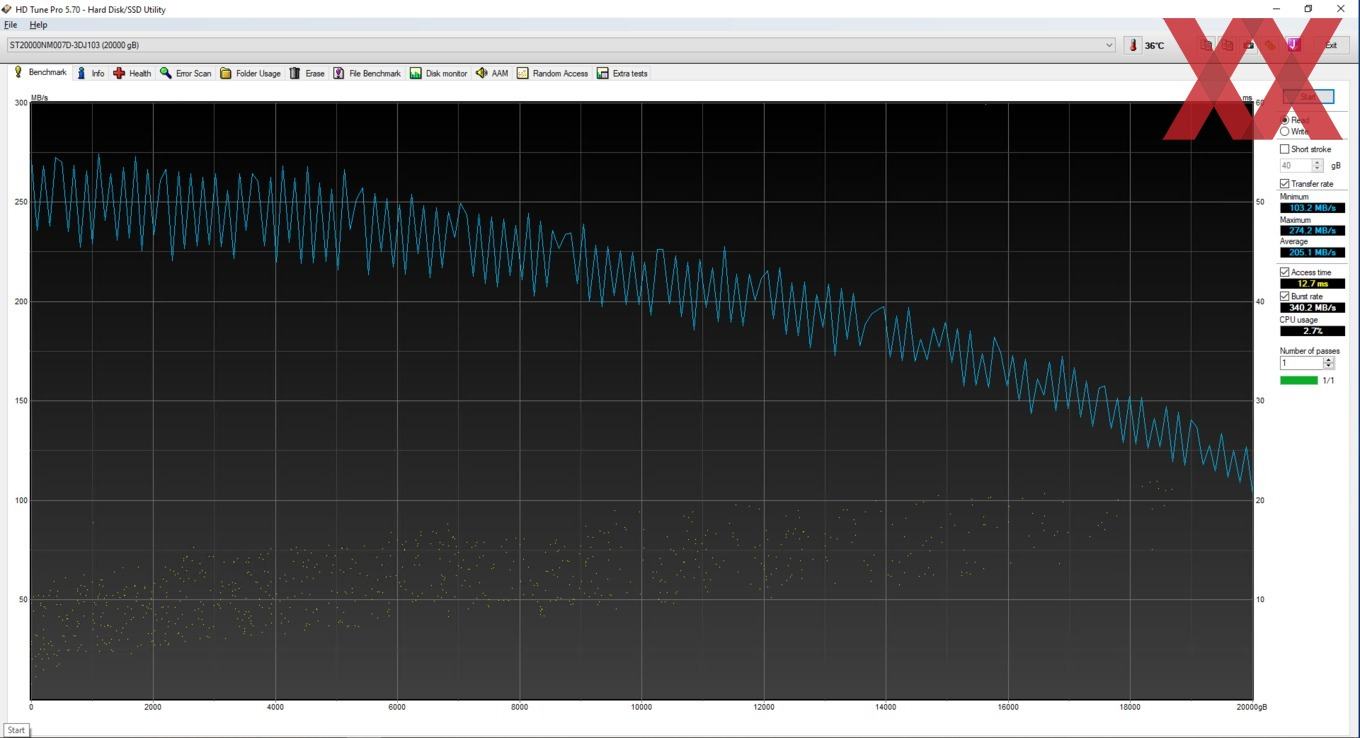The image size is (1360, 738).
Task: Switch to the Random Access tab
Action: 552,73
